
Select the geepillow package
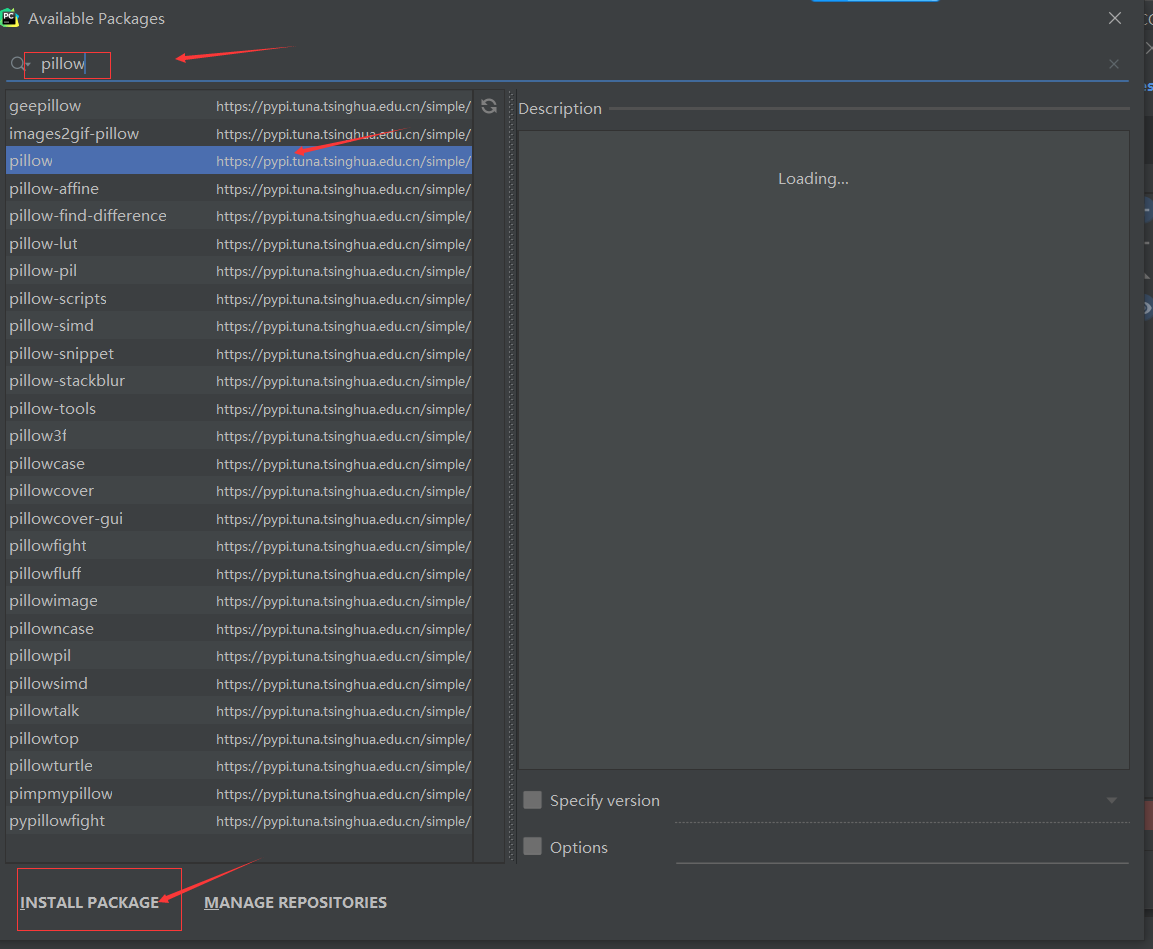pos(239,106)
